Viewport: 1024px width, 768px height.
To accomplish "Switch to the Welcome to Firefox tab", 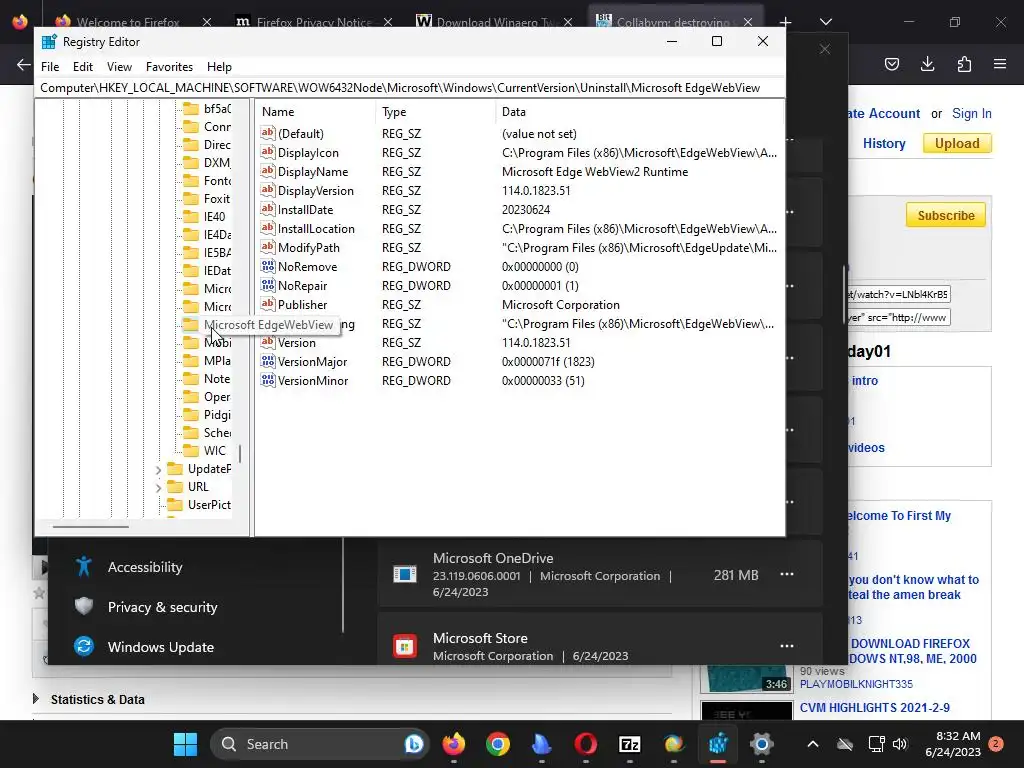I will pos(127,22).
